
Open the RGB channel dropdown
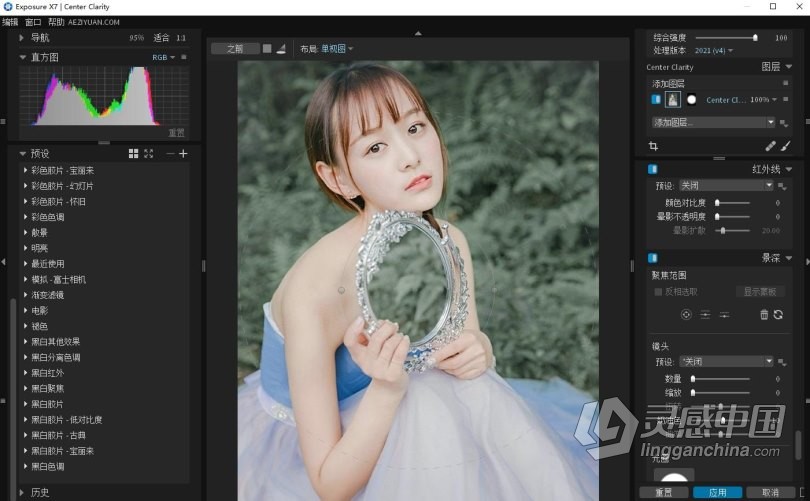[x=163, y=57]
